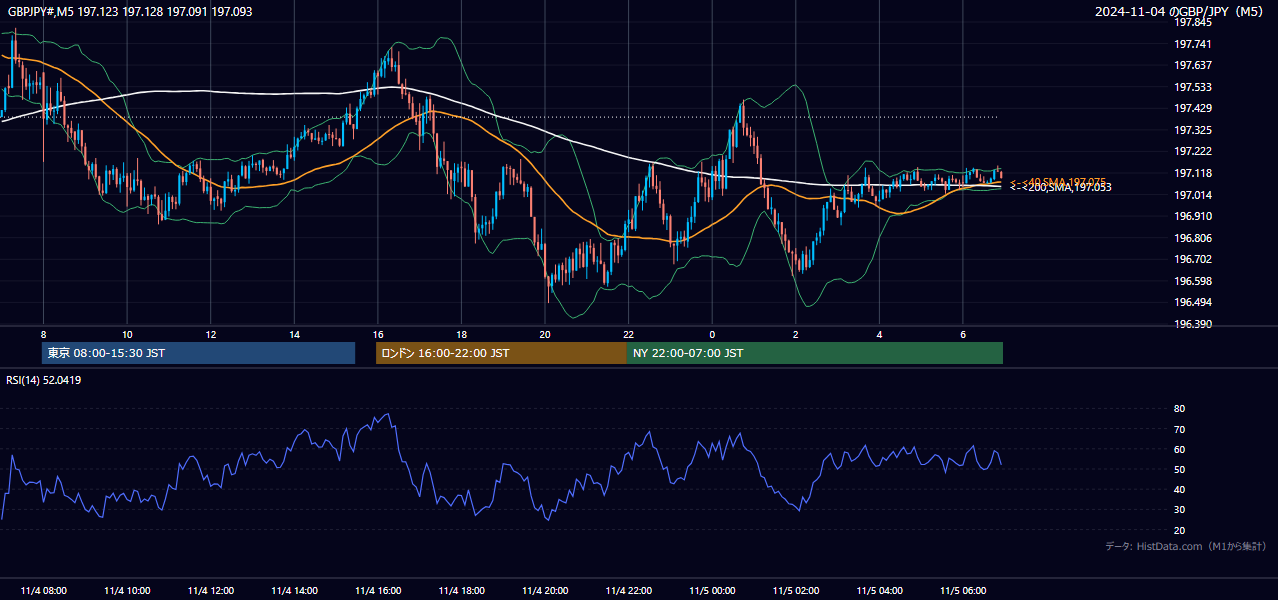Image resolution: width=1278 pixels, height=600 pixels.
Task: Click the 197.222 price axis label
Action: pyautogui.click(x=1191, y=151)
